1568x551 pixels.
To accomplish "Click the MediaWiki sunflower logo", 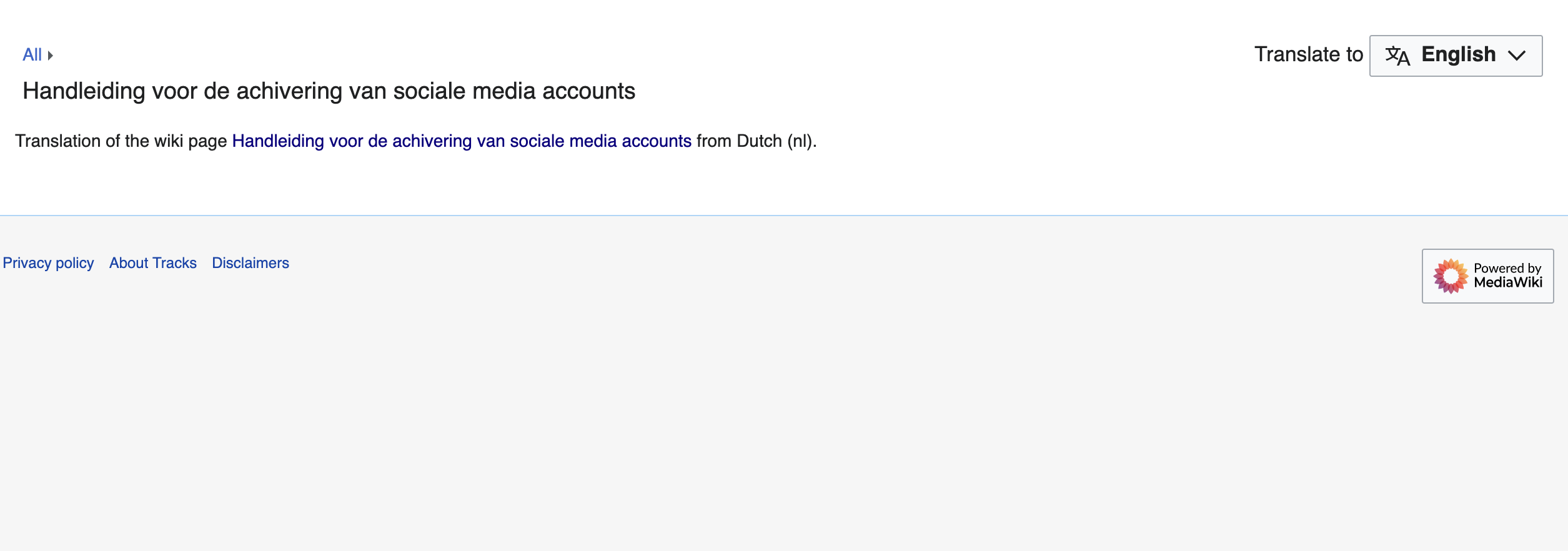I will click(1451, 276).
